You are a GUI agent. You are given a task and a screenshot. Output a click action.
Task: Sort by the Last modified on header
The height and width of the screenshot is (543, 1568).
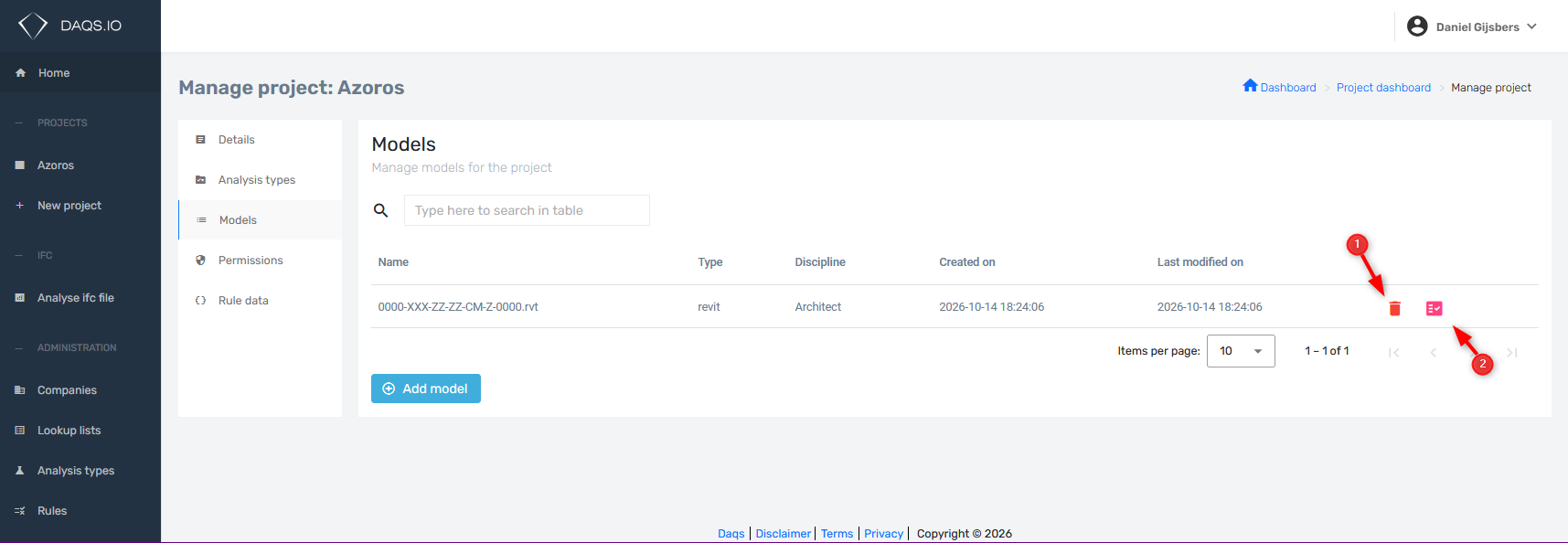[x=1200, y=262]
